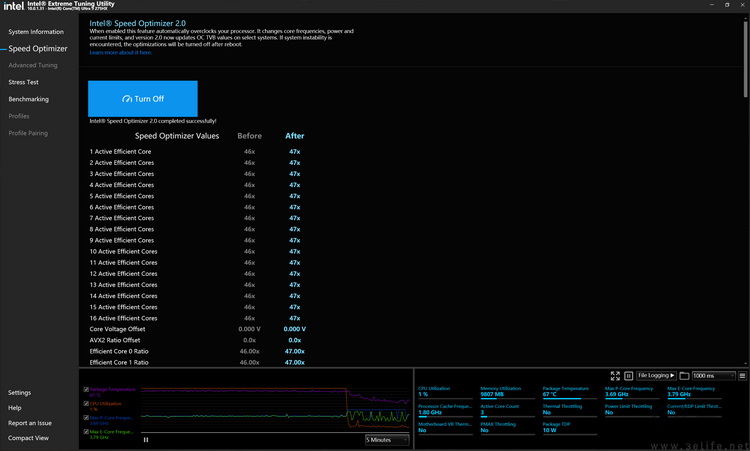
Task: Open Profiles in the sidebar
Action: point(19,116)
